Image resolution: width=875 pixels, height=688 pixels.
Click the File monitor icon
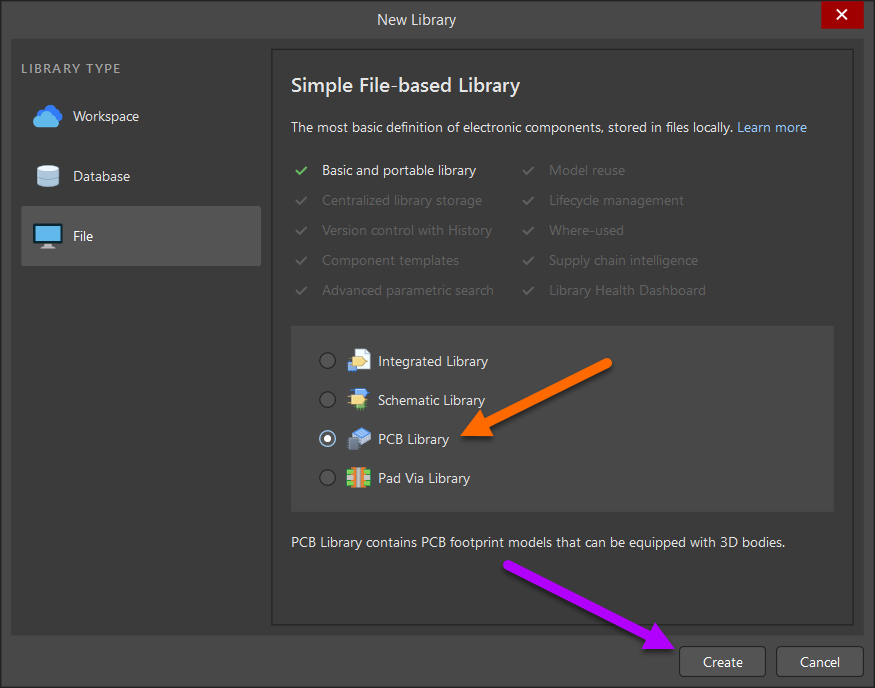pyautogui.click(x=47, y=237)
